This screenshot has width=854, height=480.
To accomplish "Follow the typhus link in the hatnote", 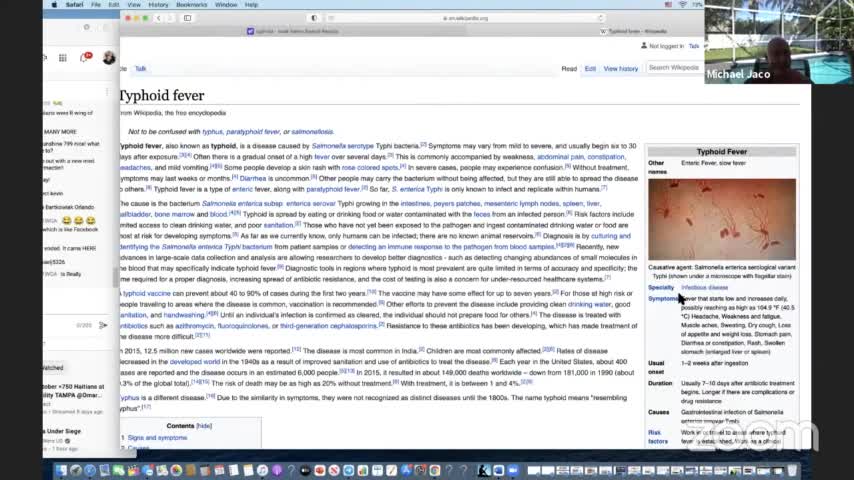I will click(212, 132).
